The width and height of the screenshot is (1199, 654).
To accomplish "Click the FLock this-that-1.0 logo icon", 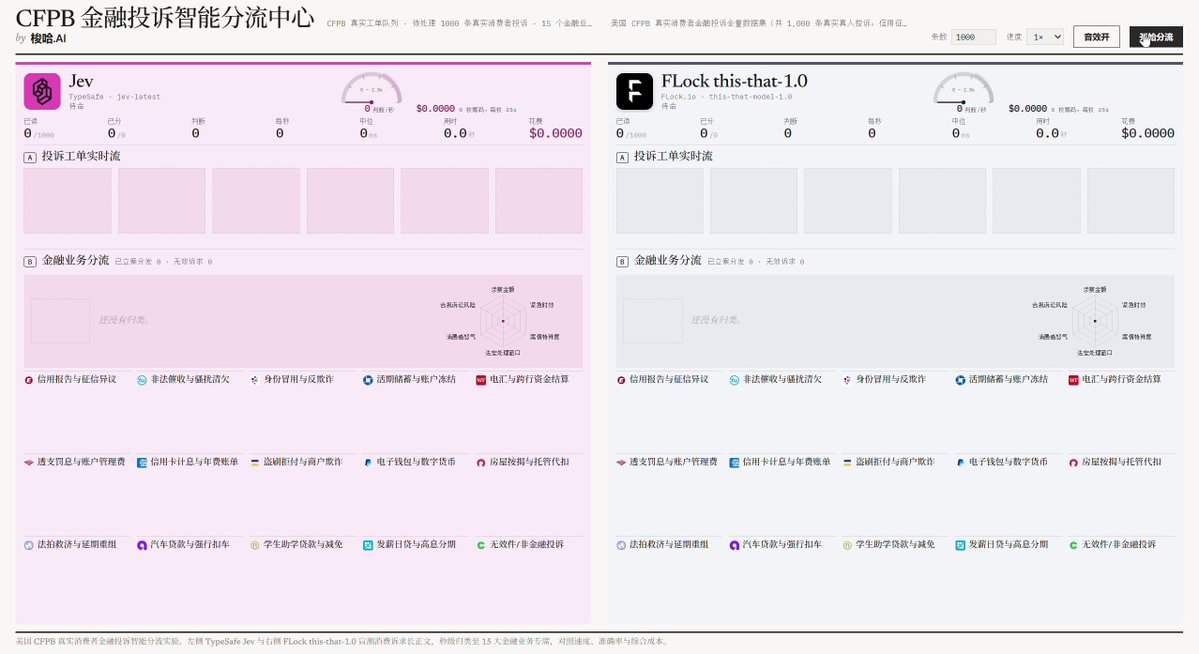I will tap(635, 91).
